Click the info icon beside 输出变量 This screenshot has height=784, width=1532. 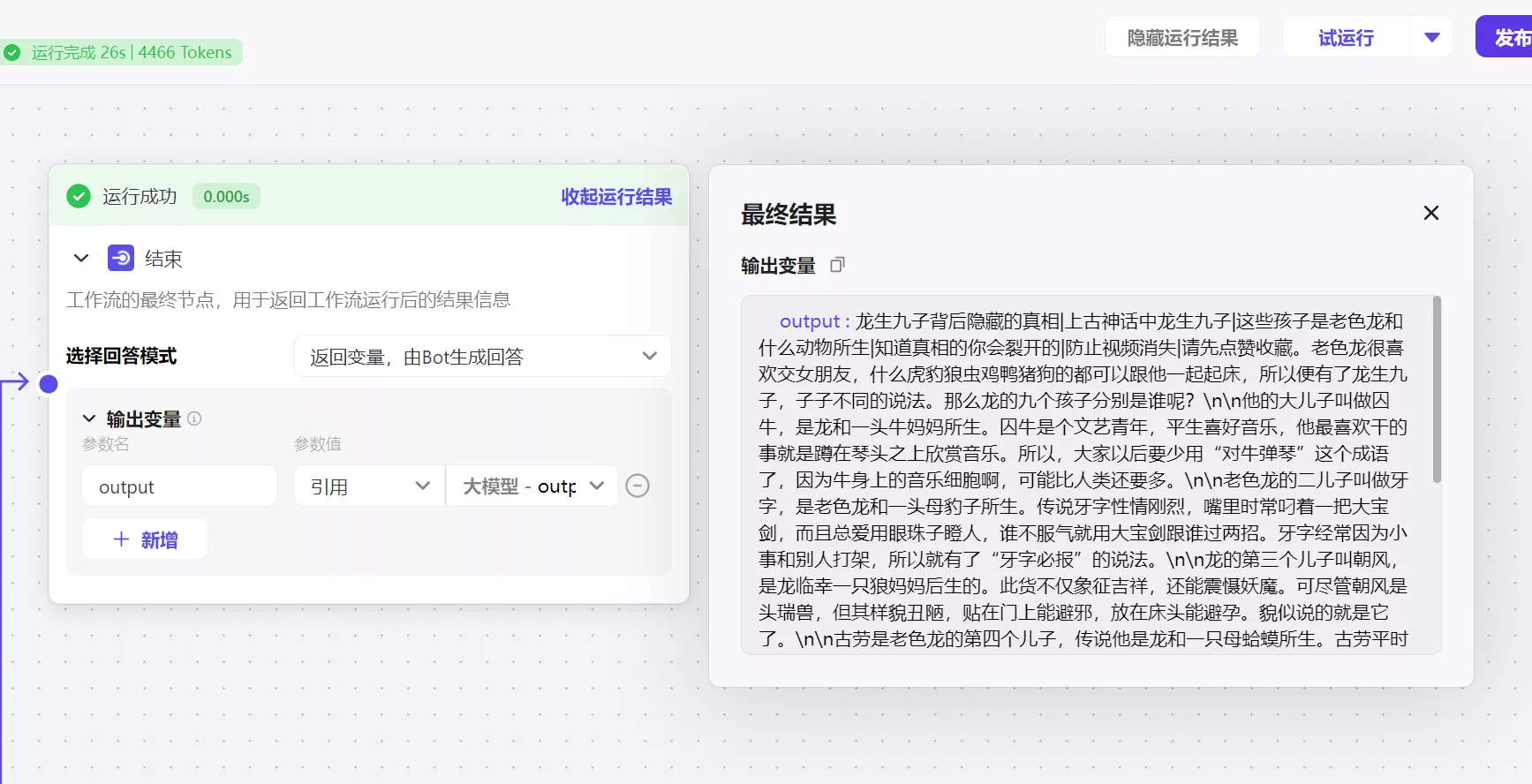coord(194,418)
